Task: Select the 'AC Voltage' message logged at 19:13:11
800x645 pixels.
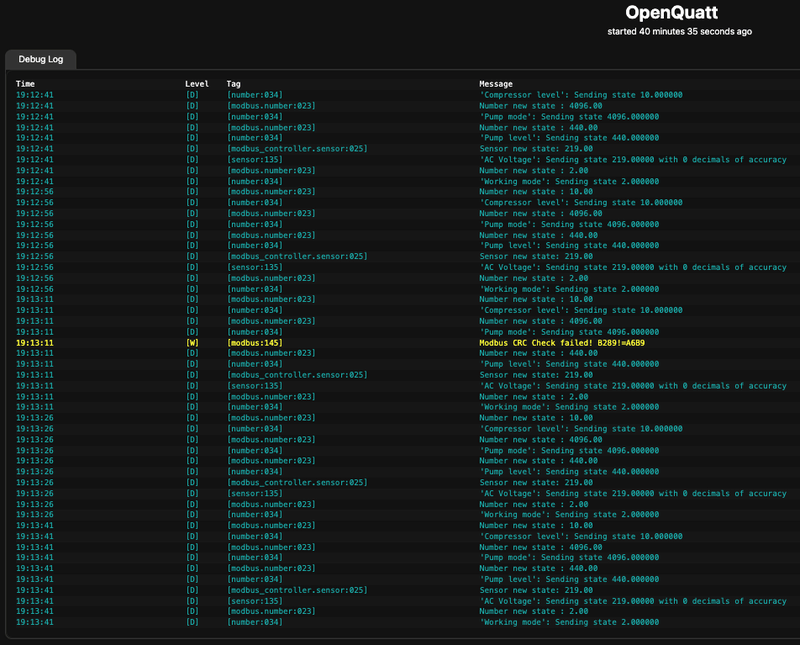Action: point(633,386)
